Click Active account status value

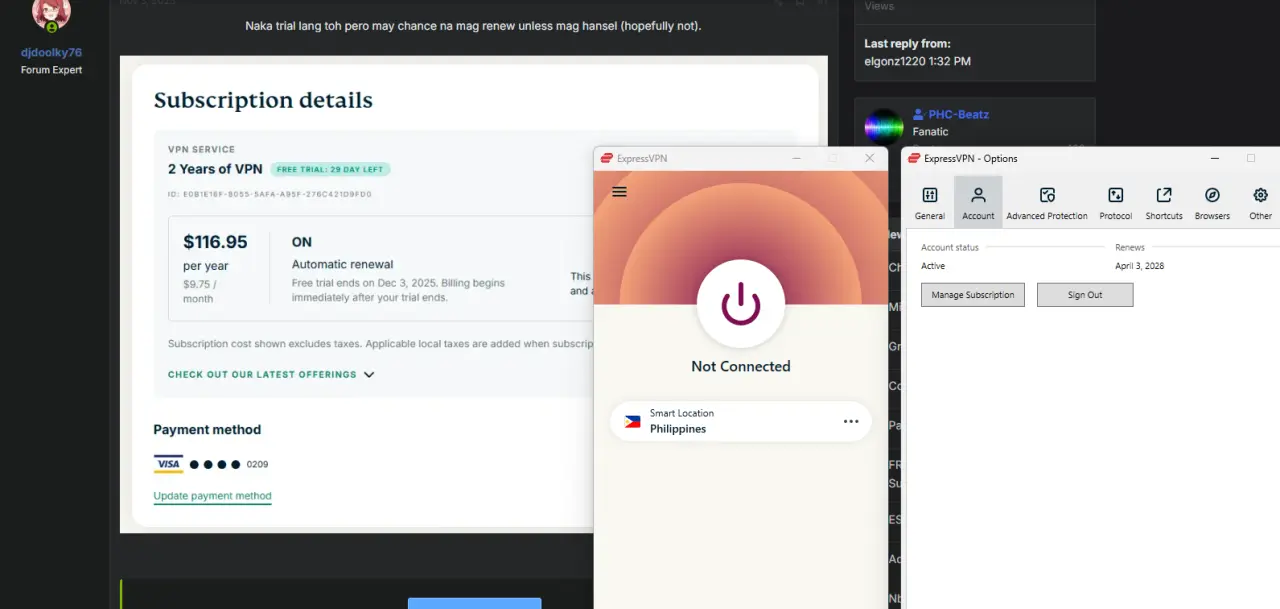[x=933, y=266]
